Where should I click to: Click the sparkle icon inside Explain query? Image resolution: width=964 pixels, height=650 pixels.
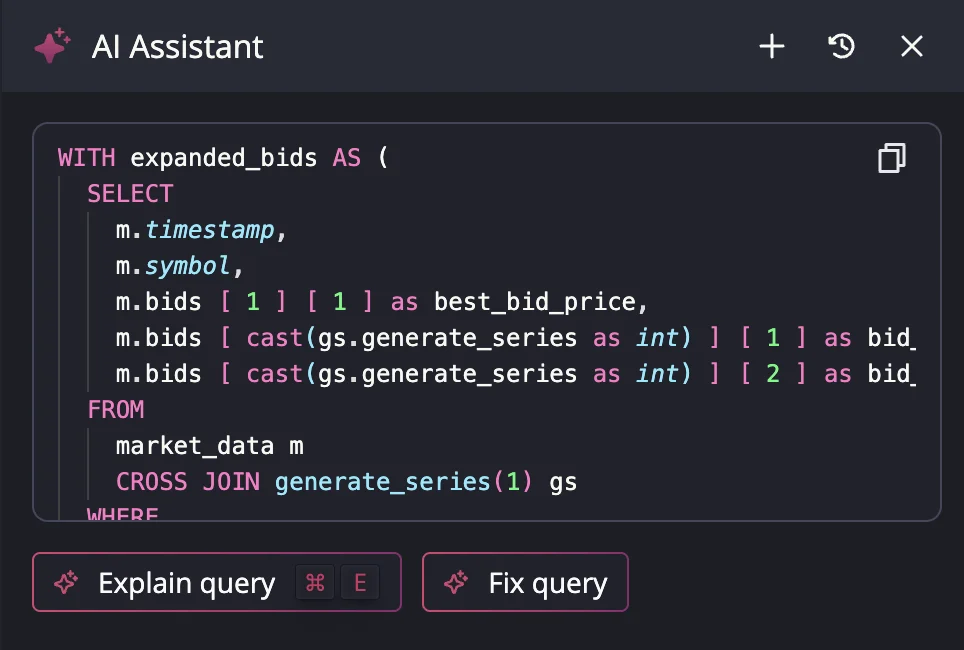(66, 582)
